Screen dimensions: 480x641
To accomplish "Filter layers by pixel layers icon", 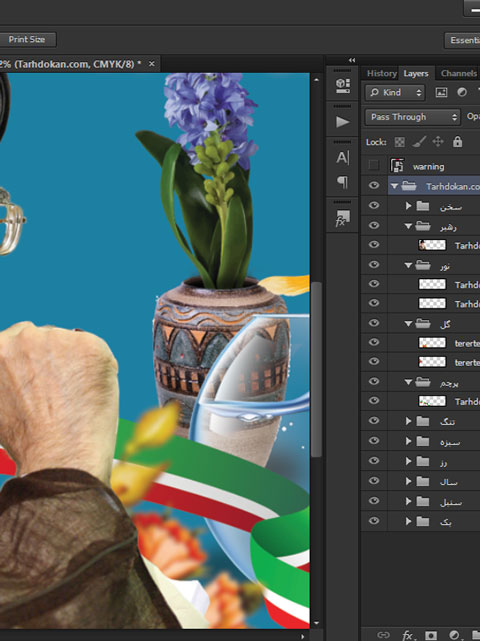I will [x=441, y=92].
